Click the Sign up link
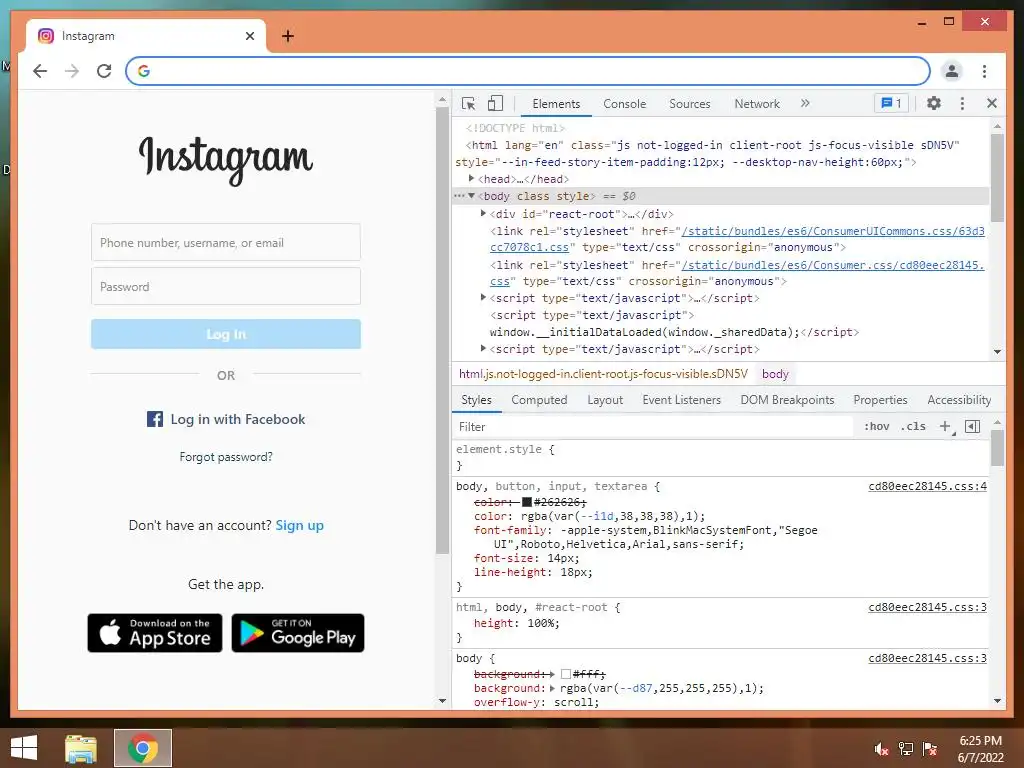The height and width of the screenshot is (768, 1024). 300,525
